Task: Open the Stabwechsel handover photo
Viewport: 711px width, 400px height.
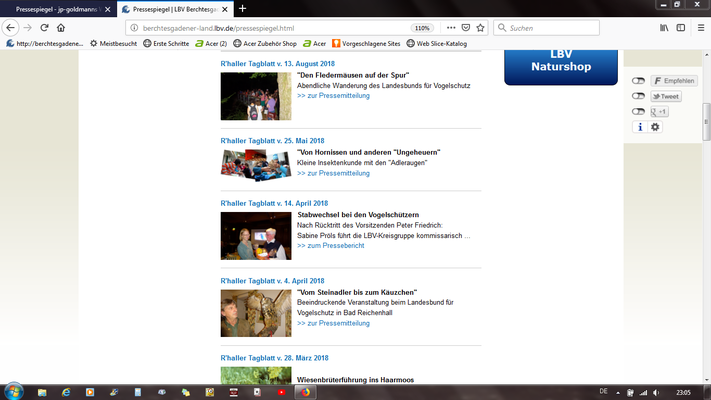Action: click(256, 236)
